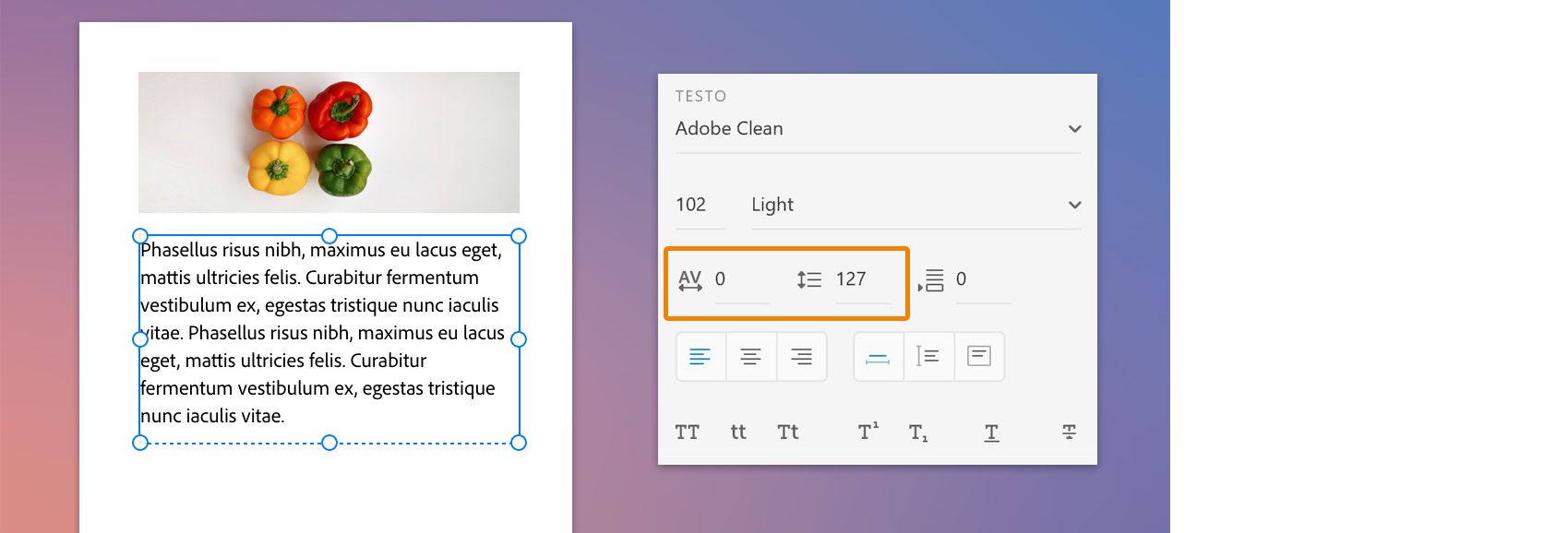1568x533 pixels.
Task: Select the peppers image on the artboard
Action: (329, 142)
